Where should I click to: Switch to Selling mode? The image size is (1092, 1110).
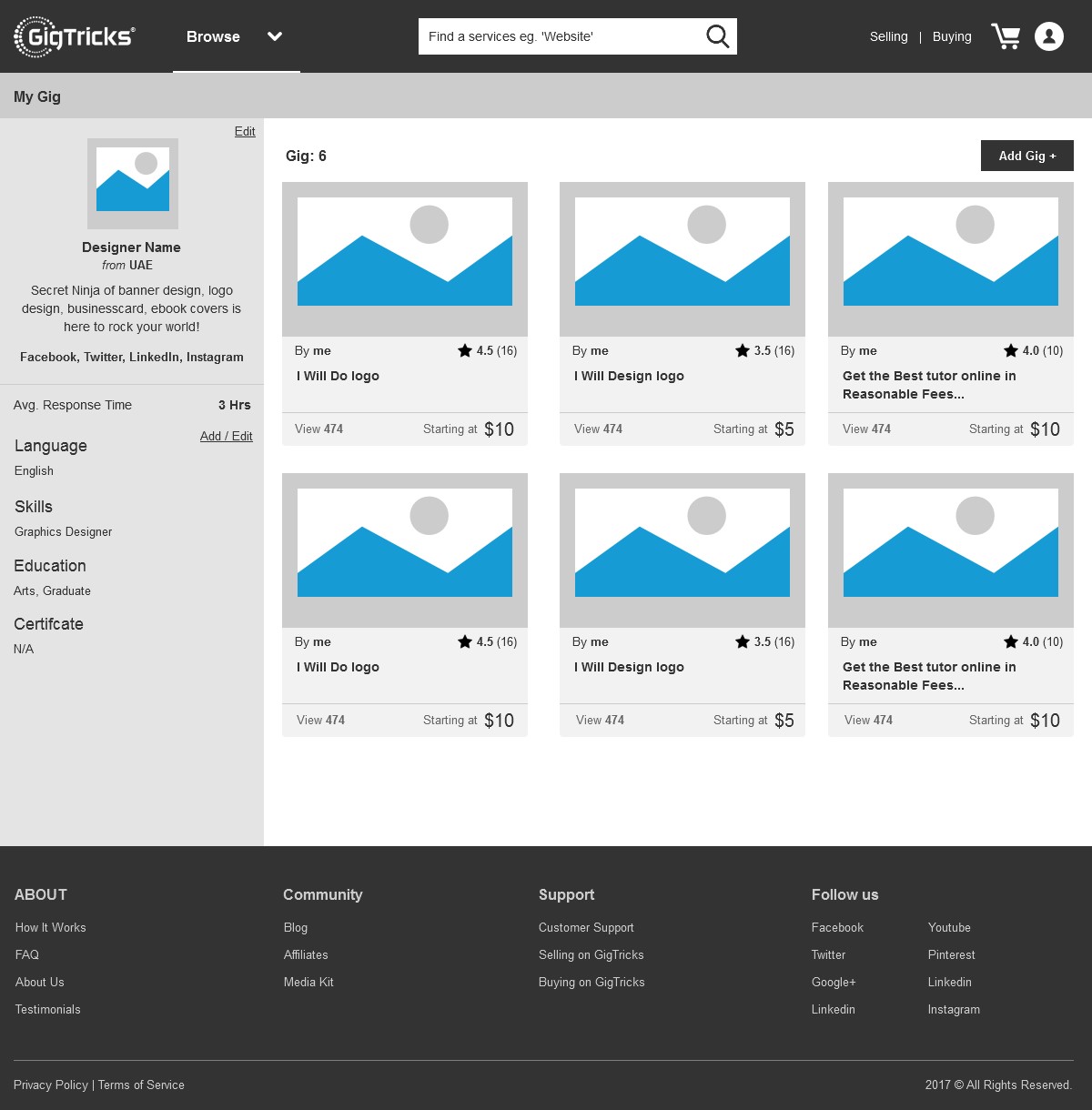click(x=888, y=36)
